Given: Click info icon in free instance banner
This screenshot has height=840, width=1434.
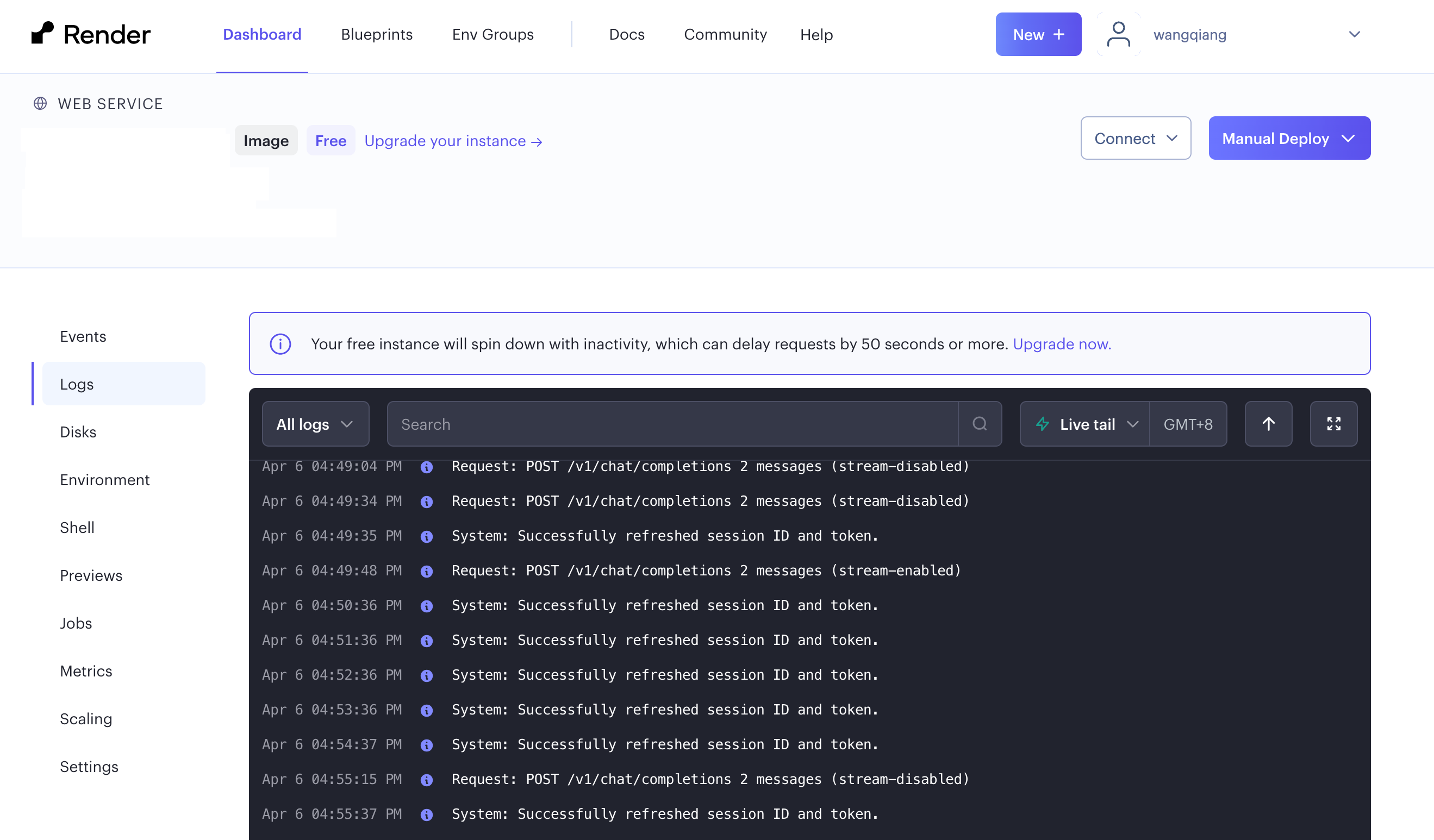Looking at the screenshot, I should click(x=280, y=344).
